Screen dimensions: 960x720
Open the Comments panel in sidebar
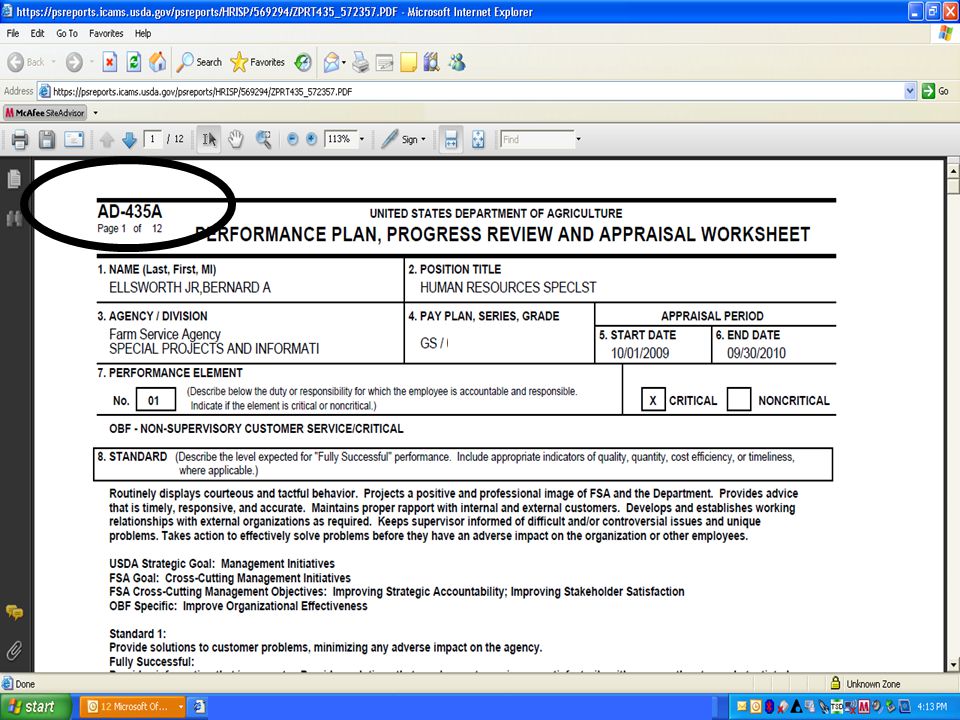(x=14, y=612)
